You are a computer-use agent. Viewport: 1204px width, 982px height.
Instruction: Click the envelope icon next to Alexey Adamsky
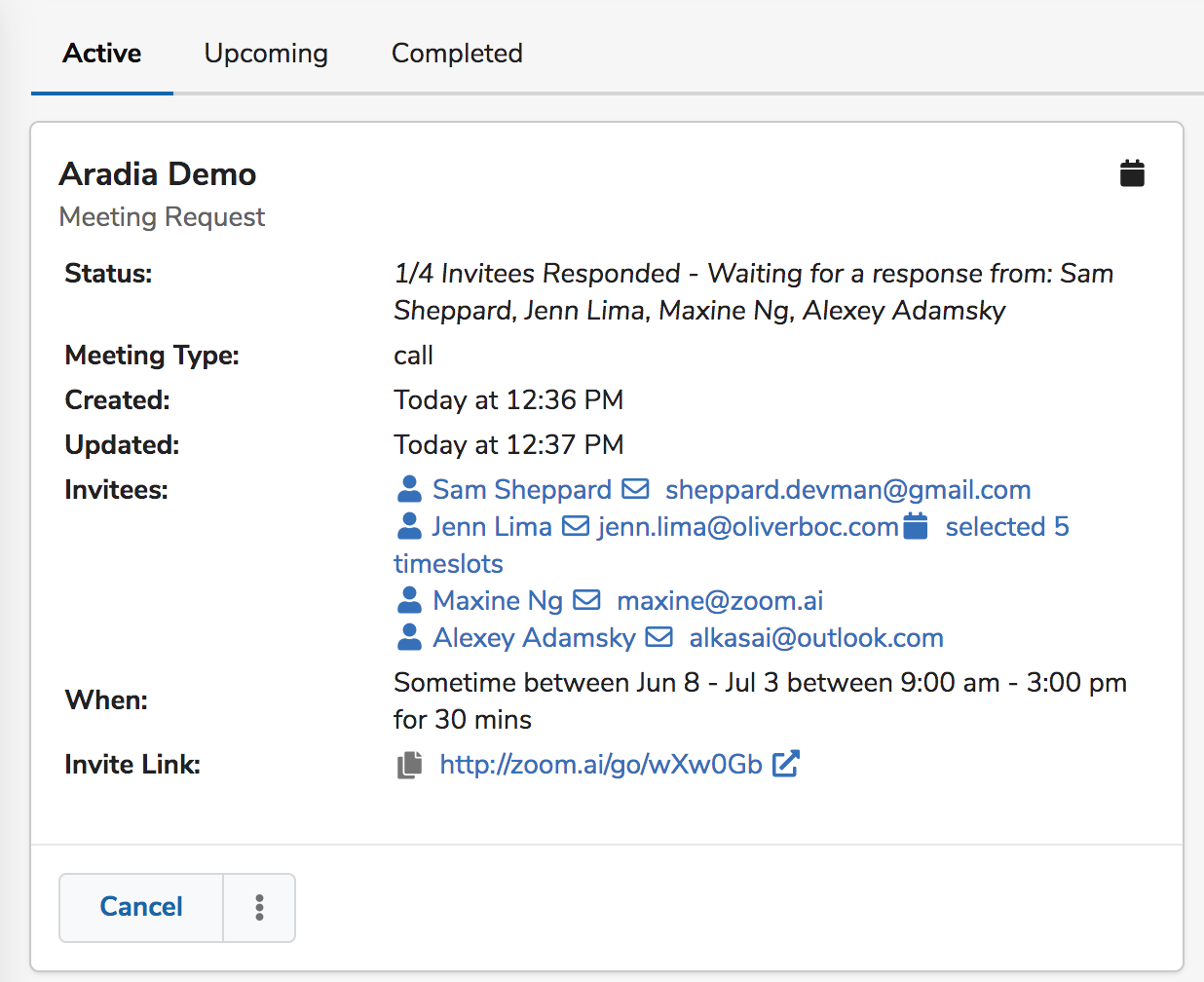659,636
